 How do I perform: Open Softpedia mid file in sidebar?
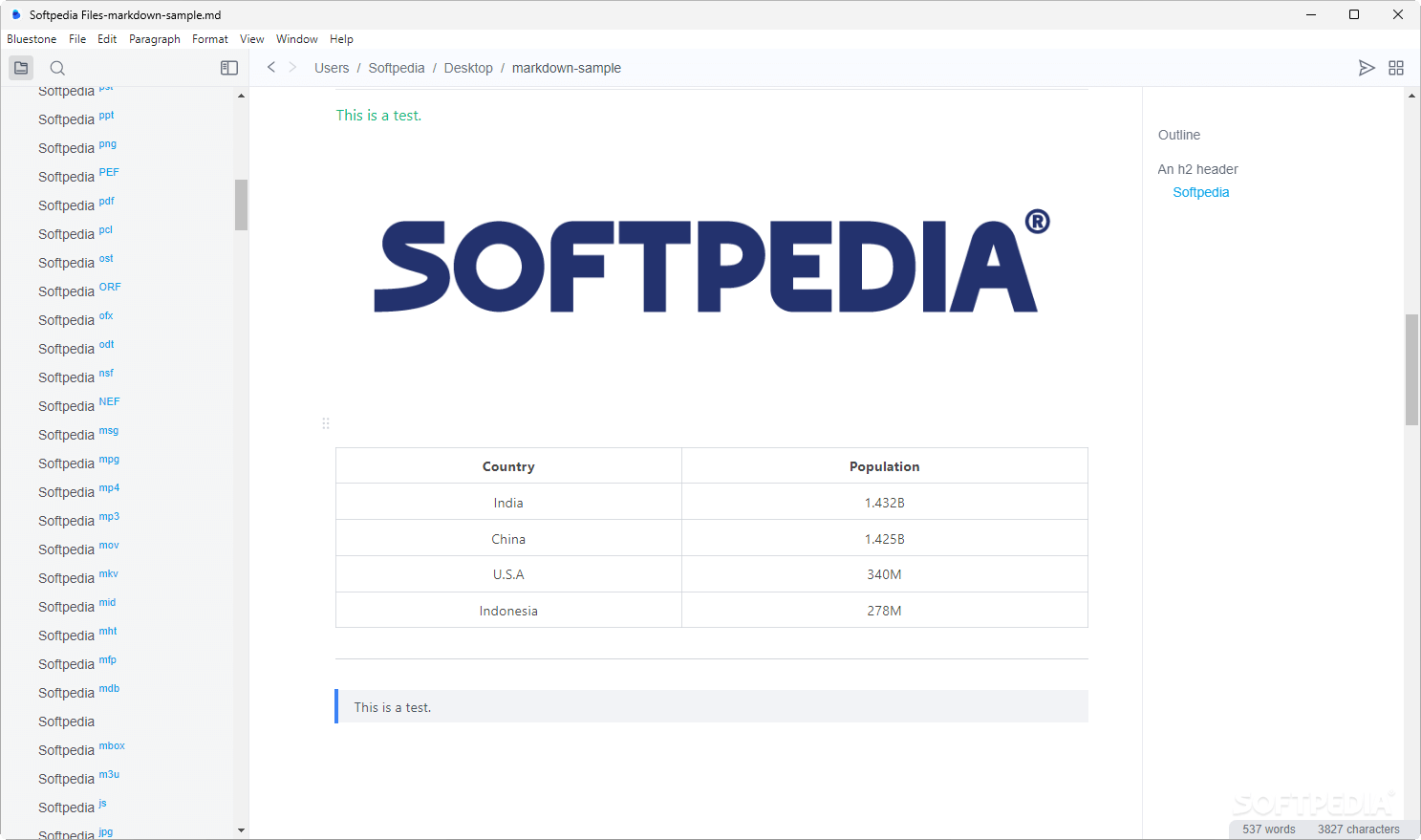[76, 606]
